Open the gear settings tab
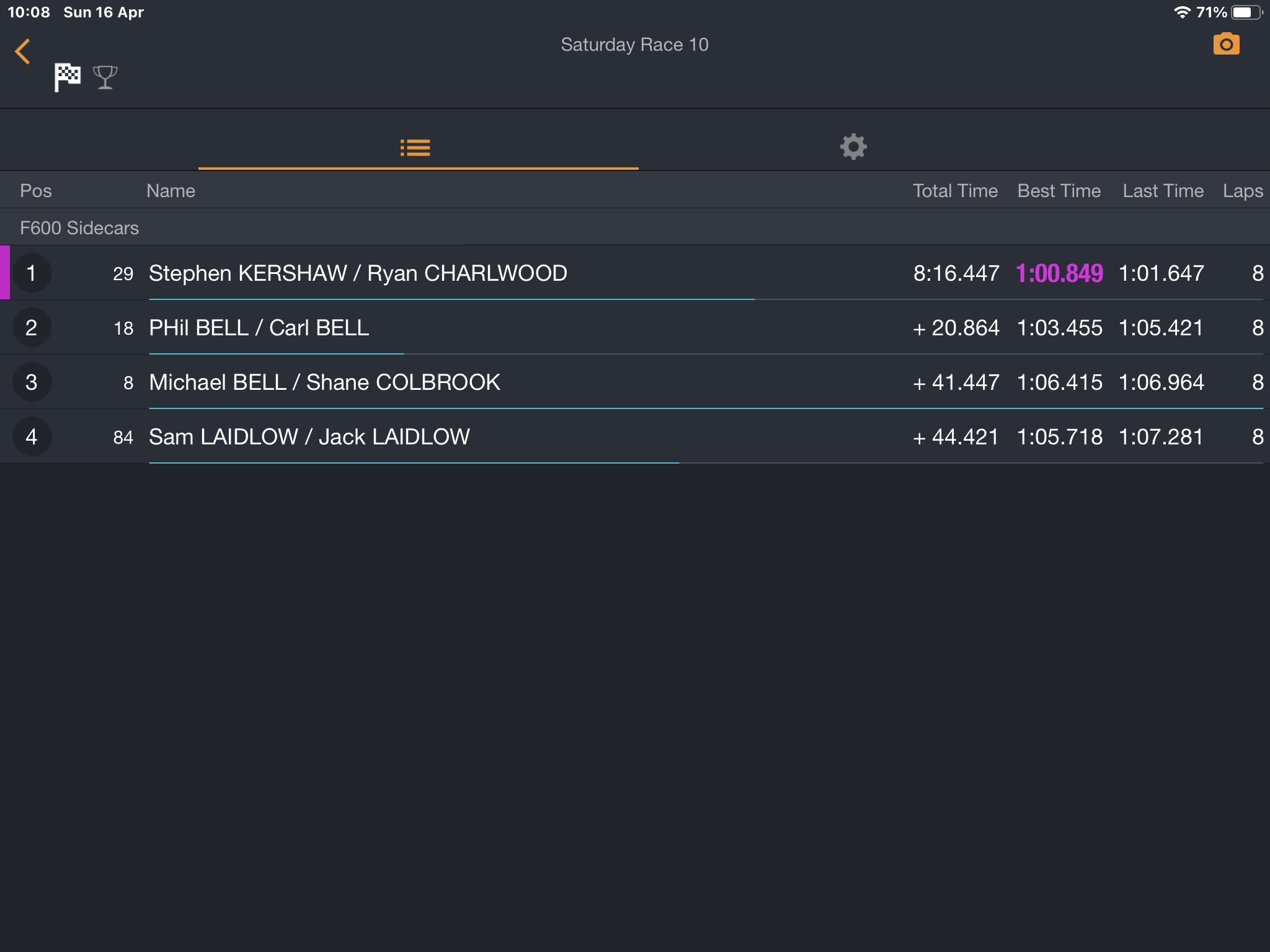The width and height of the screenshot is (1270, 952). click(853, 147)
